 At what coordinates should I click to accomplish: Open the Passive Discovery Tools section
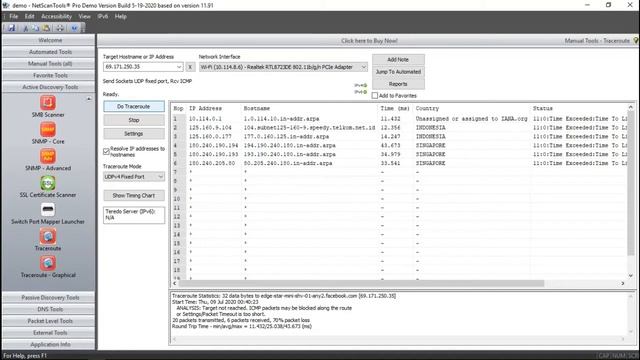pyautogui.click(x=49, y=298)
